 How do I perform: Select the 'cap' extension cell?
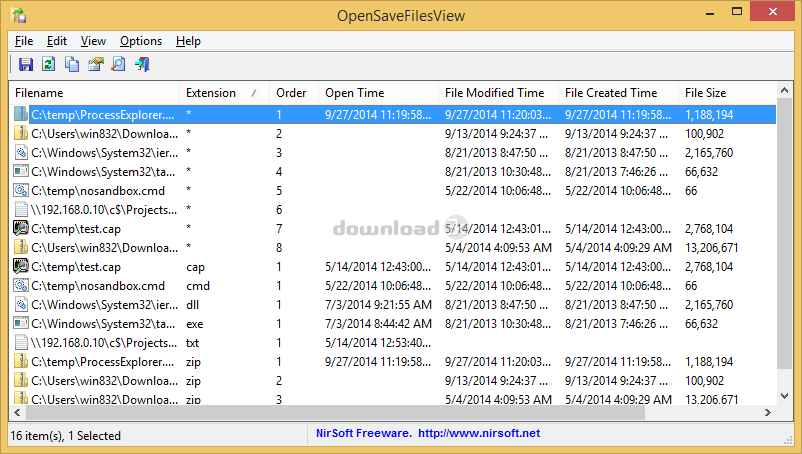[x=195, y=267]
